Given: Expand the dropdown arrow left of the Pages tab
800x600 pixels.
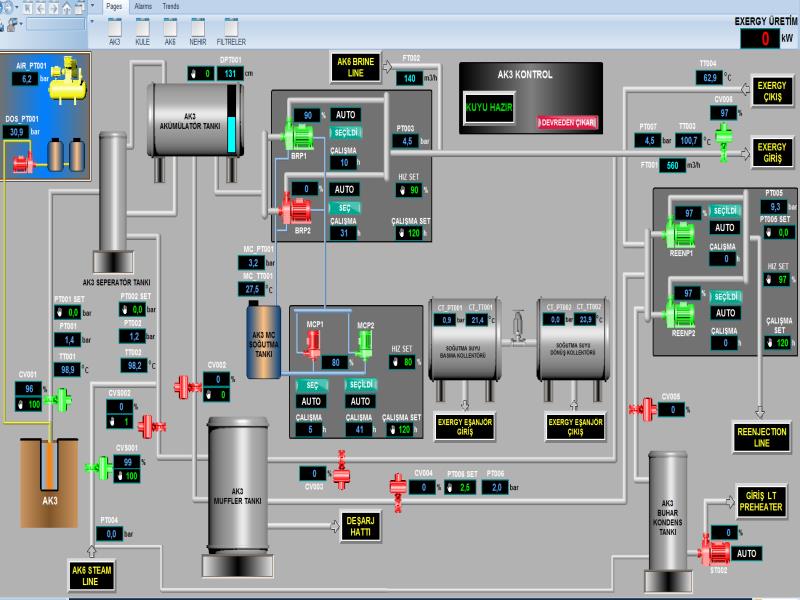Looking at the screenshot, I should click(x=92, y=7).
